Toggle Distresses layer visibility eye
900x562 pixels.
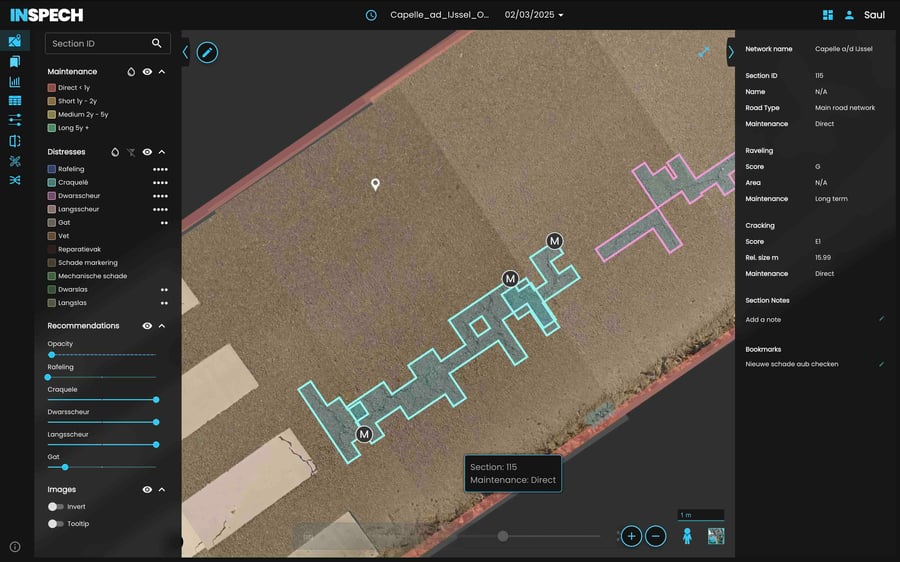[147, 152]
